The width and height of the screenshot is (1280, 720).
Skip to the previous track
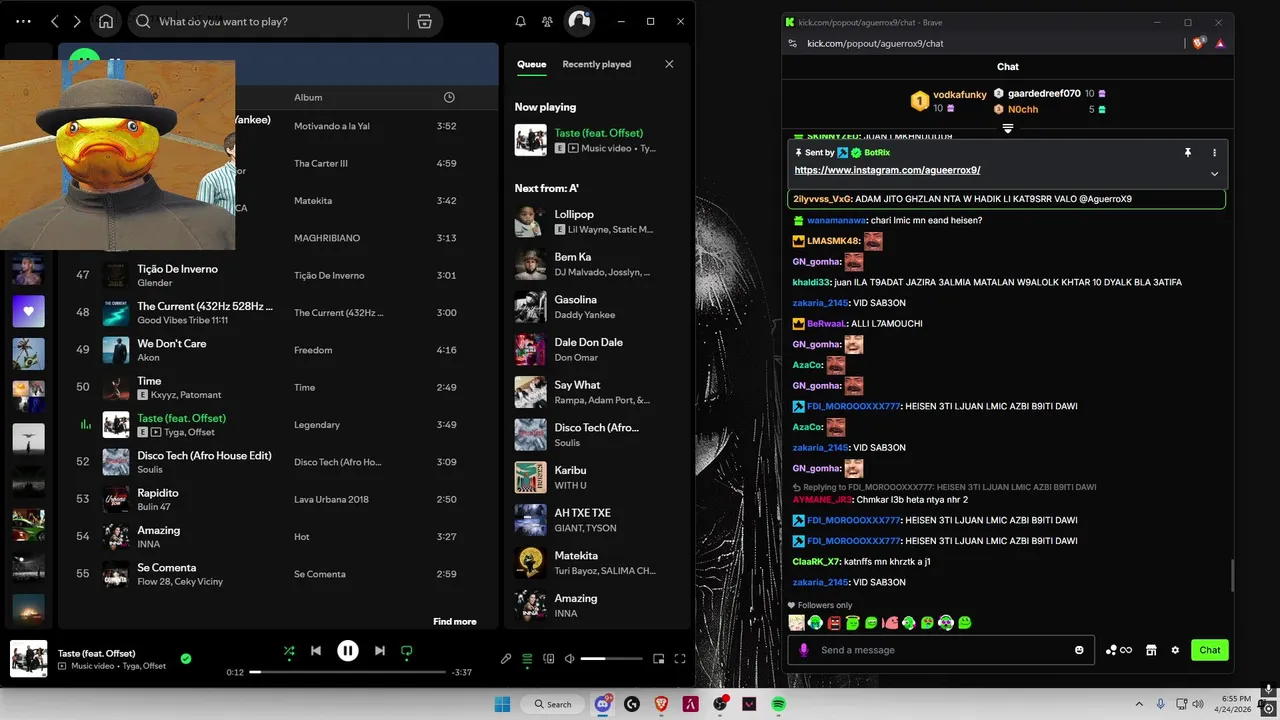(x=316, y=651)
